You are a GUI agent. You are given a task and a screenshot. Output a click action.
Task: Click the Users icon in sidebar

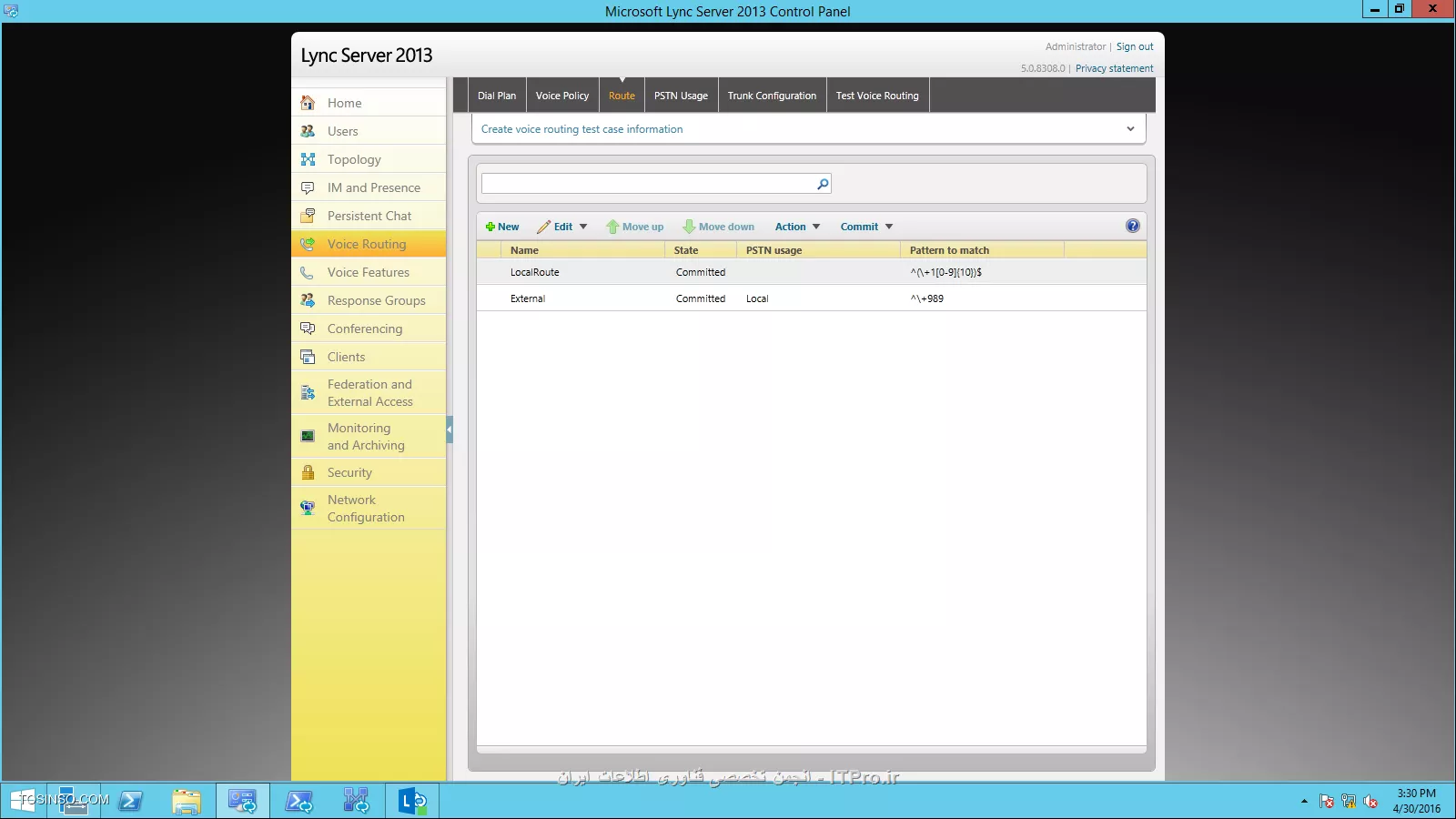coord(308,131)
